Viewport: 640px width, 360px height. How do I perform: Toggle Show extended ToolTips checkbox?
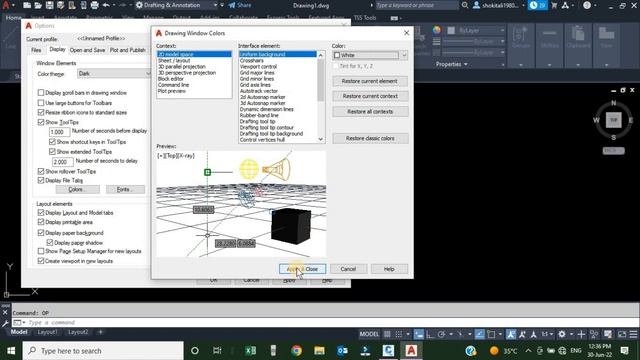click(52, 151)
